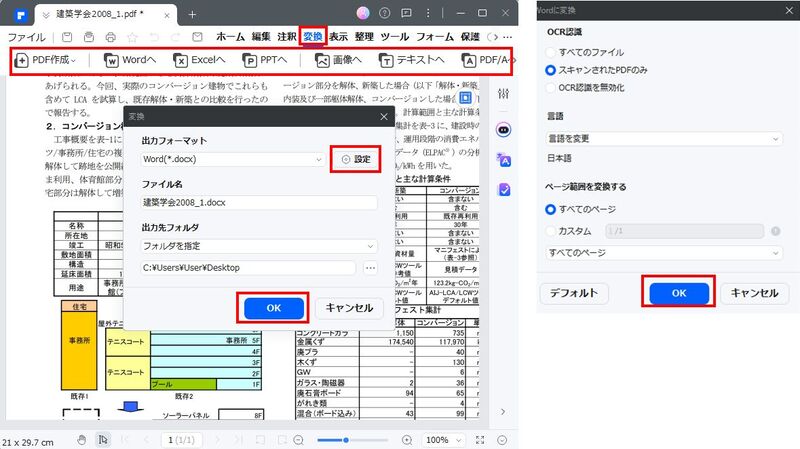
Task: Expand the tab list chevron beside document tab
Action: [46, 15]
